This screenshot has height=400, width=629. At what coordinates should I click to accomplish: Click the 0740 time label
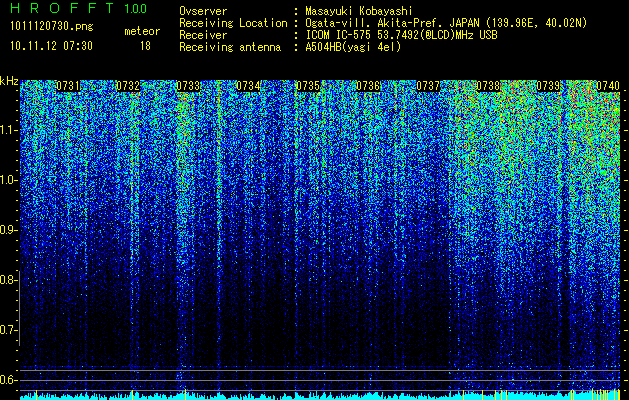tap(608, 86)
